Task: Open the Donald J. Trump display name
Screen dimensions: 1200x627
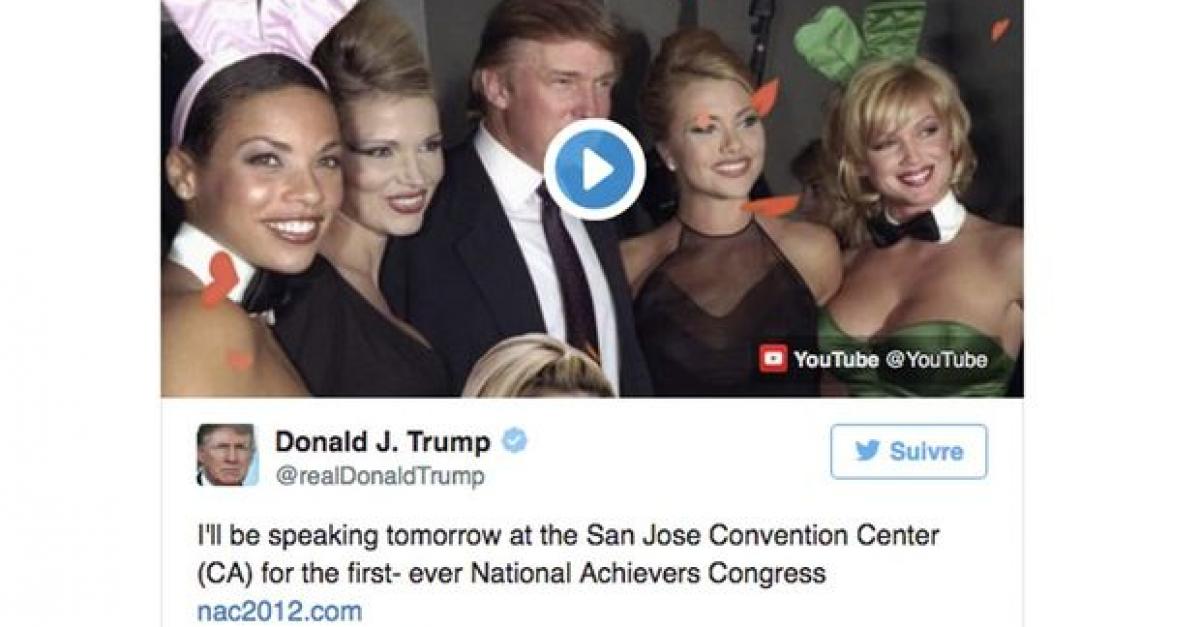Action: (382, 441)
